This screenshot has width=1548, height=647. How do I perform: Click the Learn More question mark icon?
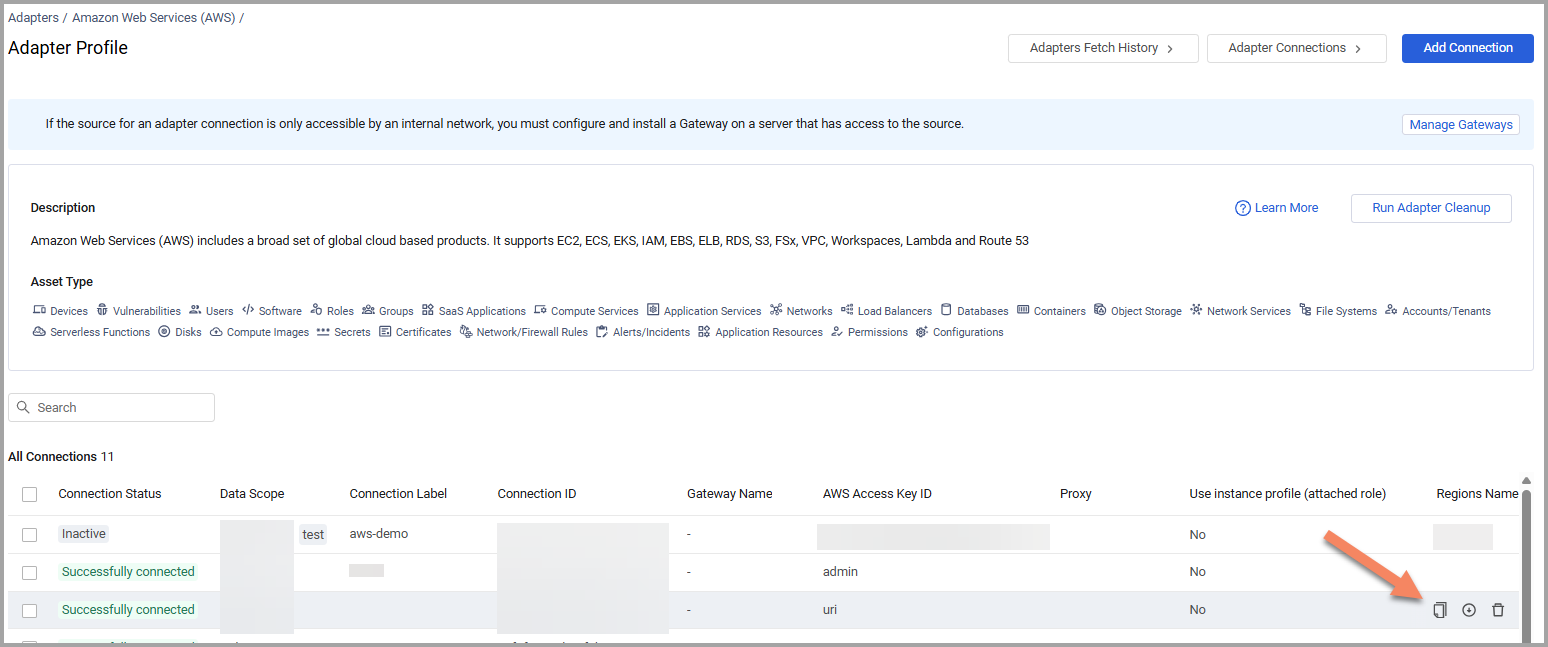tap(1243, 208)
